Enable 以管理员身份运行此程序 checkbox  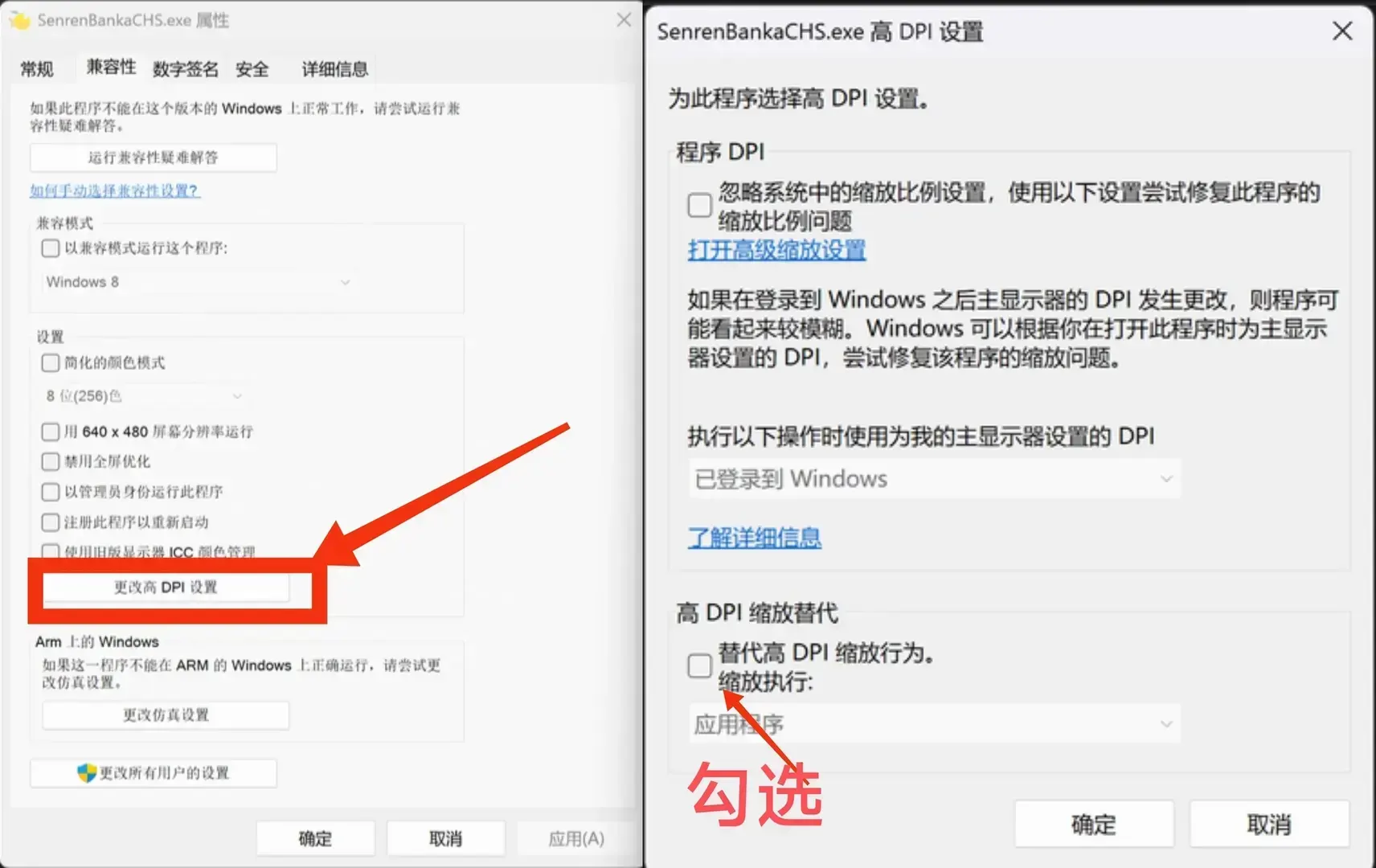51,492
